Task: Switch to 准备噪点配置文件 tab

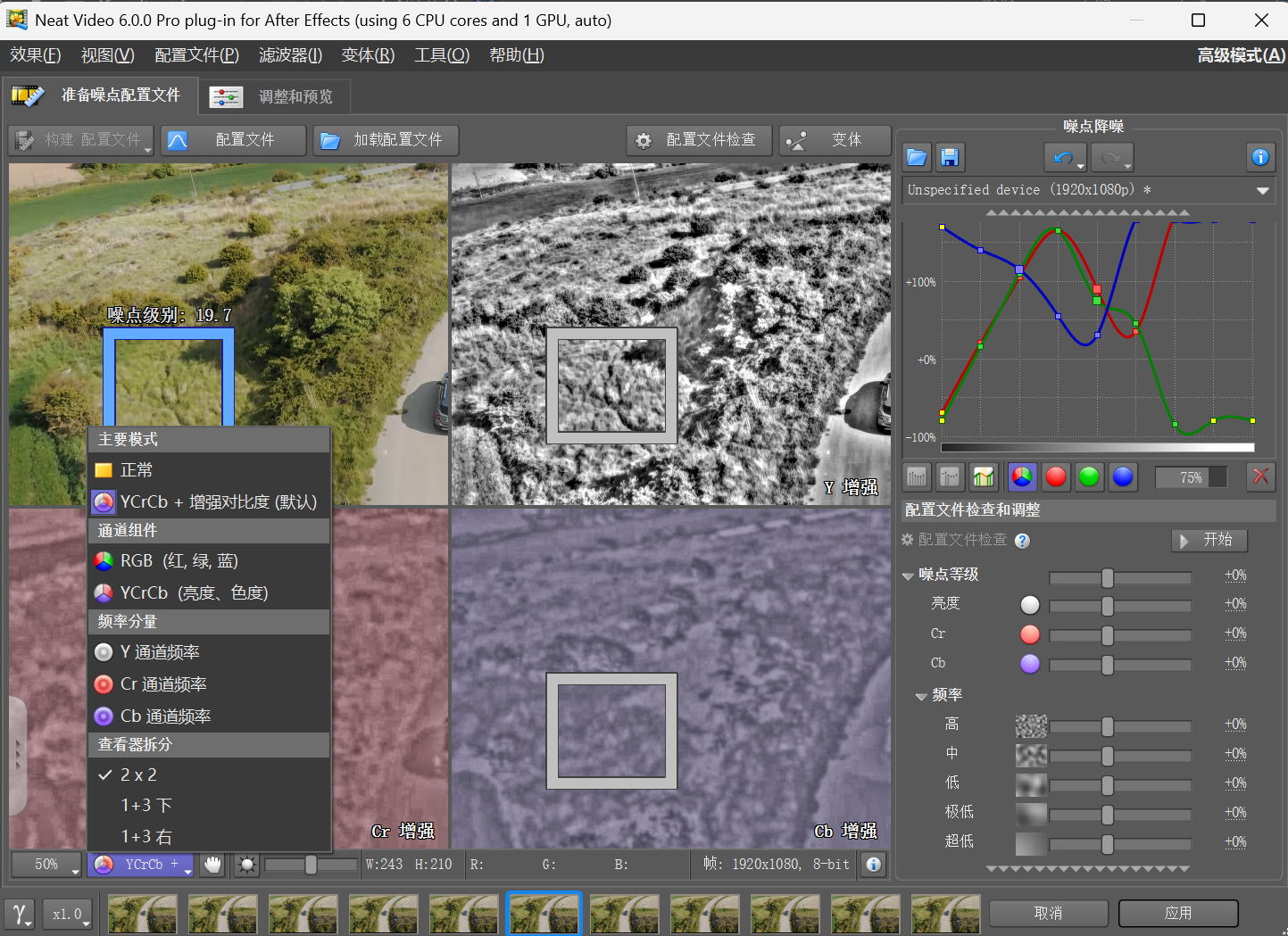Action: (x=99, y=95)
